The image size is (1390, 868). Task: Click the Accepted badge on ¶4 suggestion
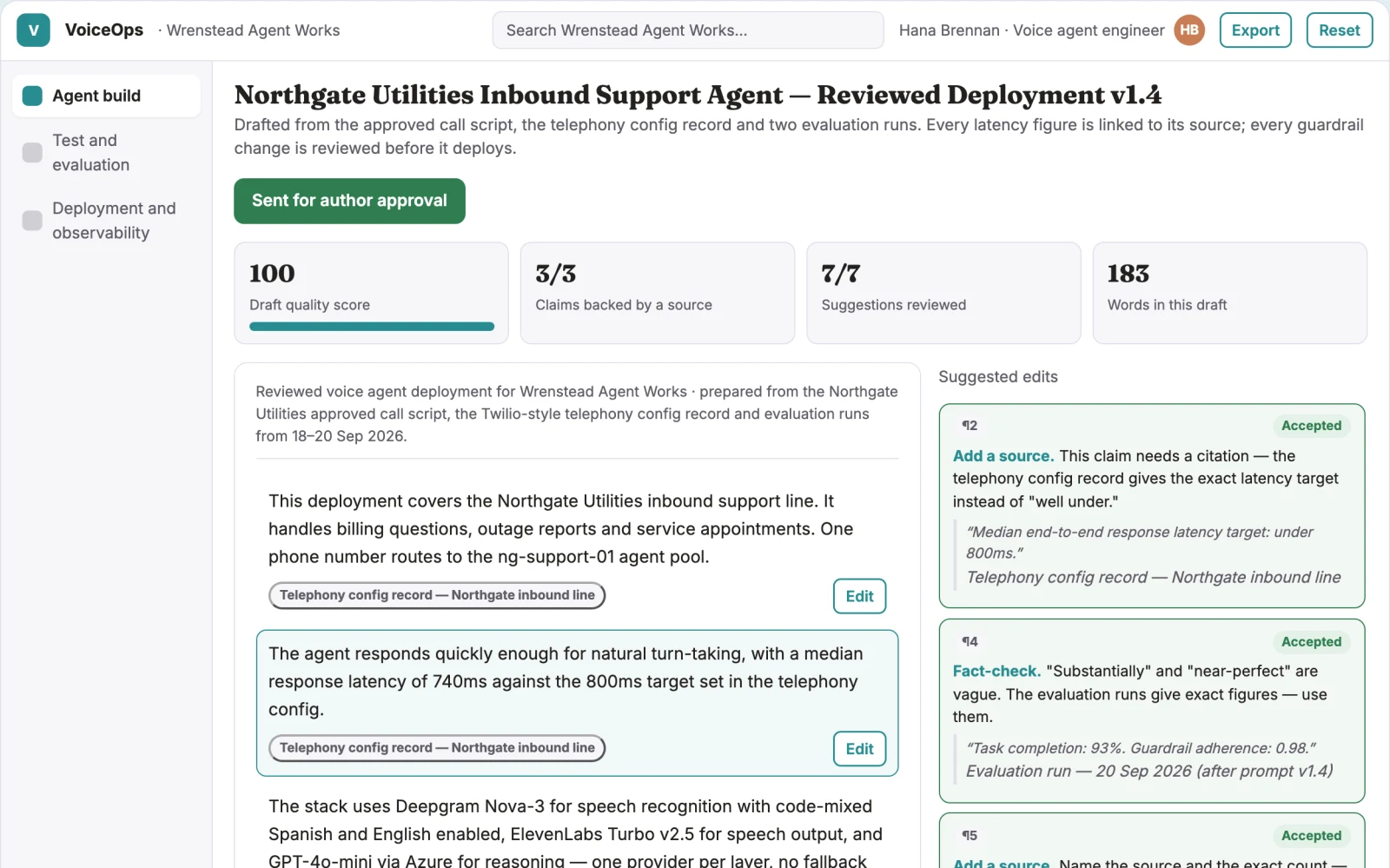[1311, 642]
